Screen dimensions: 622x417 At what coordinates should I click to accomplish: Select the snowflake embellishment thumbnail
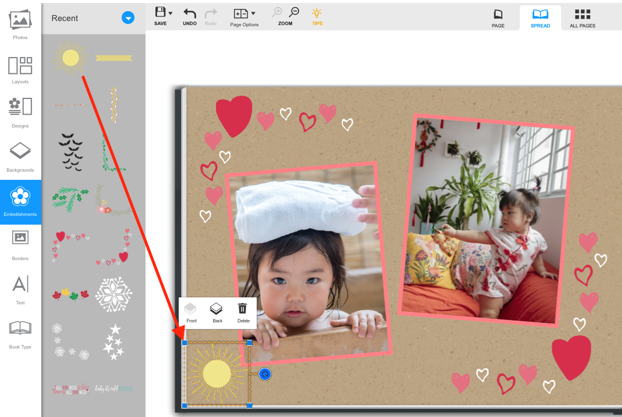[113, 294]
